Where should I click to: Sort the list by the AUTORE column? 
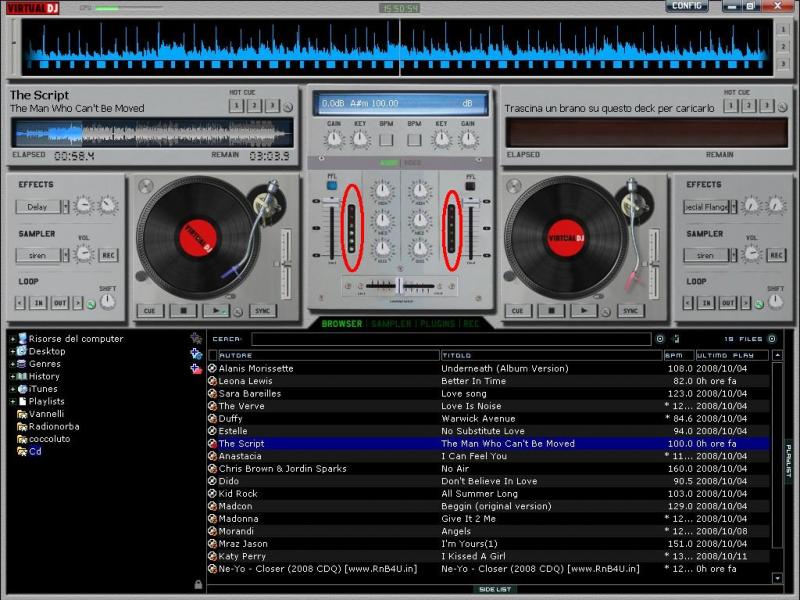pyautogui.click(x=329, y=355)
